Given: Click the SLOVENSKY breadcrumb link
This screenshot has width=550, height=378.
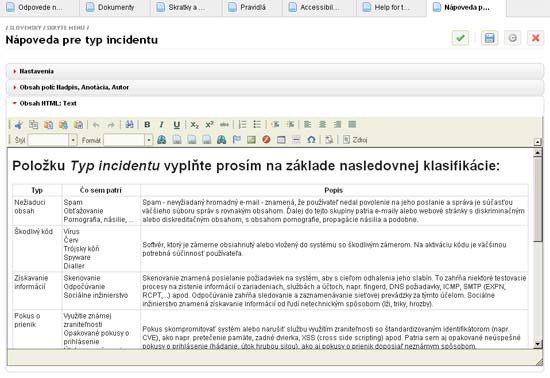Looking at the screenshot, I should coord(25,28).
